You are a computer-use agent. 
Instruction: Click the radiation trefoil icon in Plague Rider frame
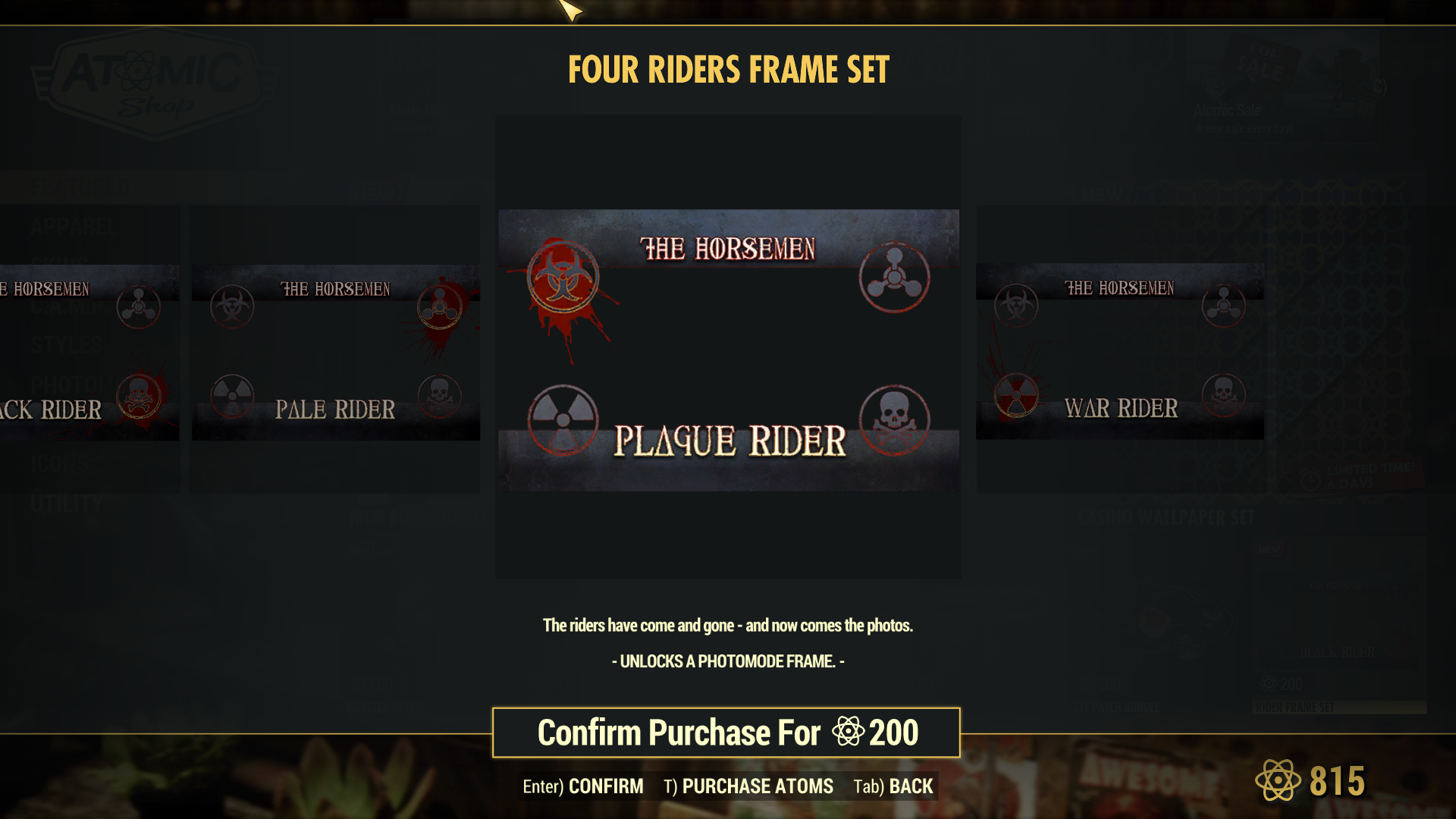(x=563, y=419)
